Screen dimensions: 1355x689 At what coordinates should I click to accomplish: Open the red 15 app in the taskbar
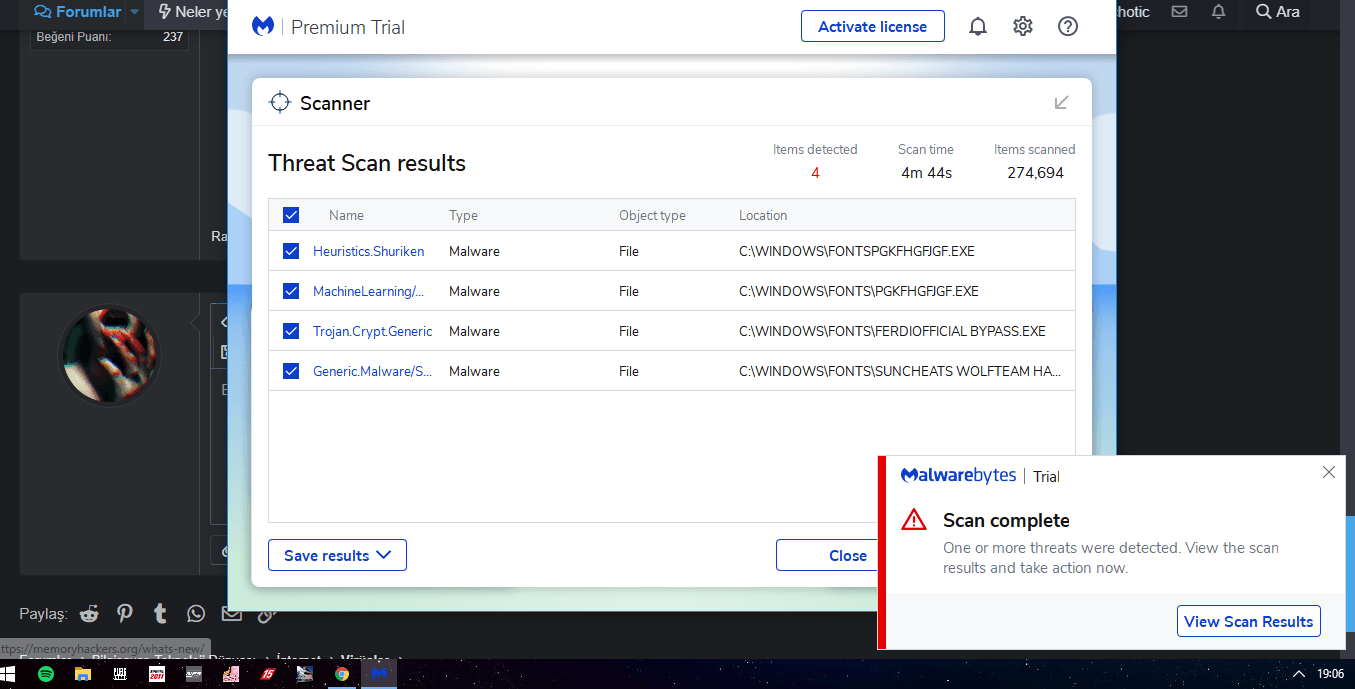point(268,674)
